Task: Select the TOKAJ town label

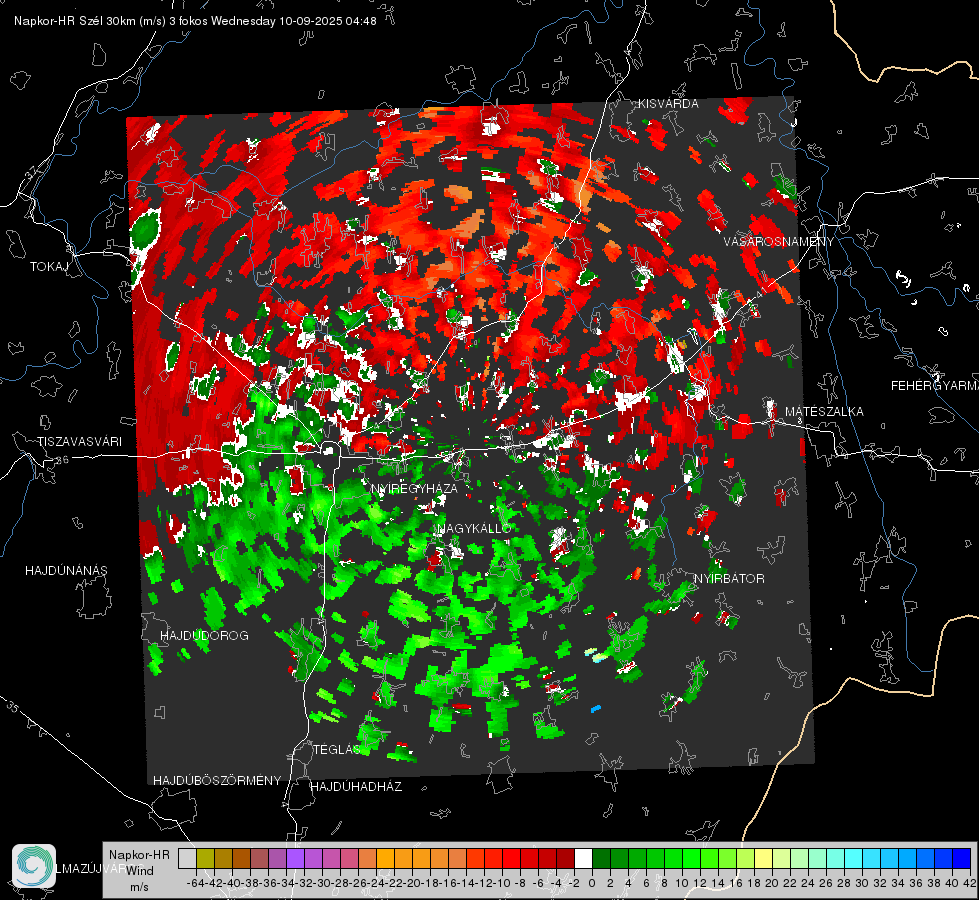Action: [49, 267]
